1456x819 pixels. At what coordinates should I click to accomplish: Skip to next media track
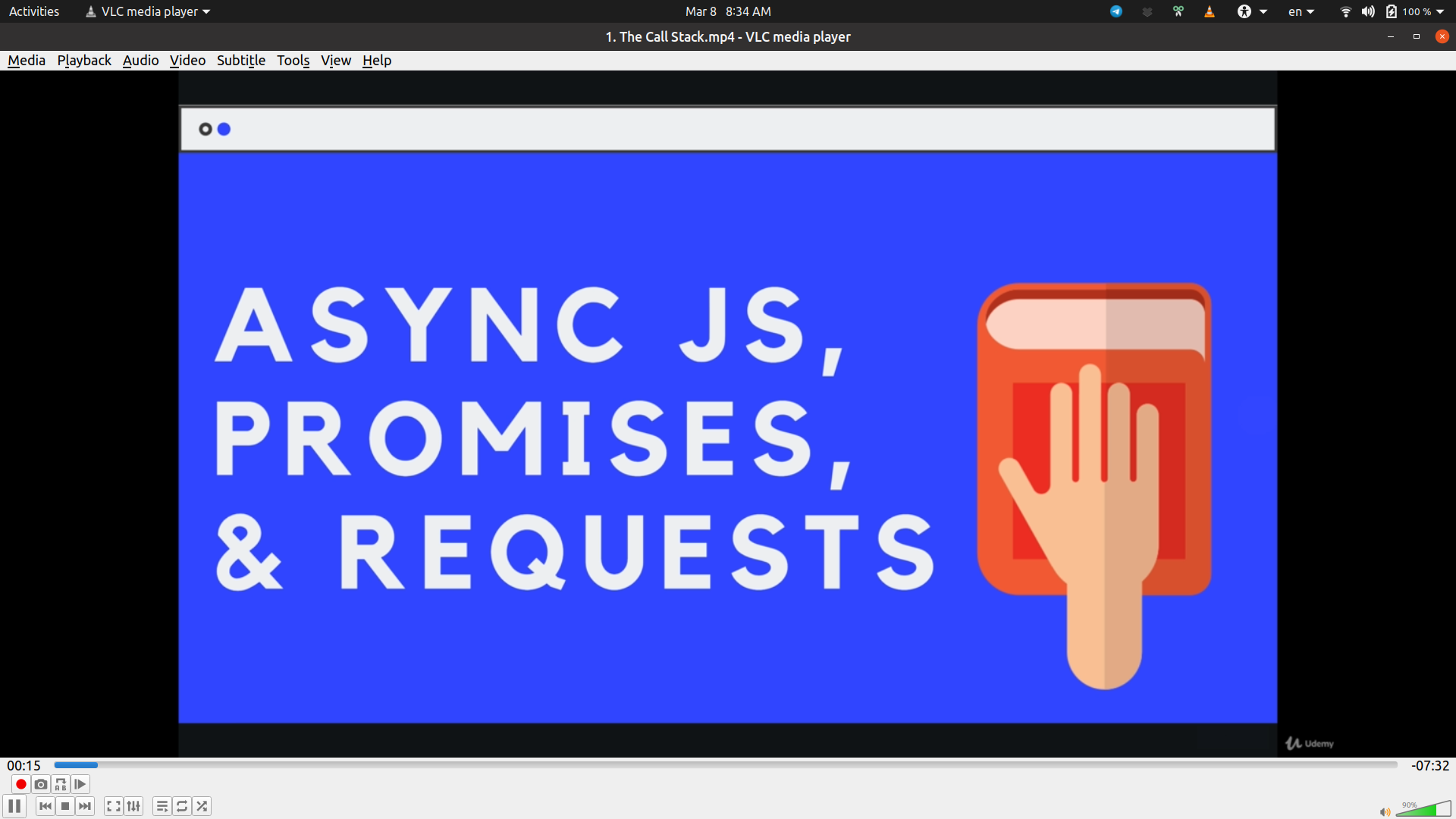(85, 806)
